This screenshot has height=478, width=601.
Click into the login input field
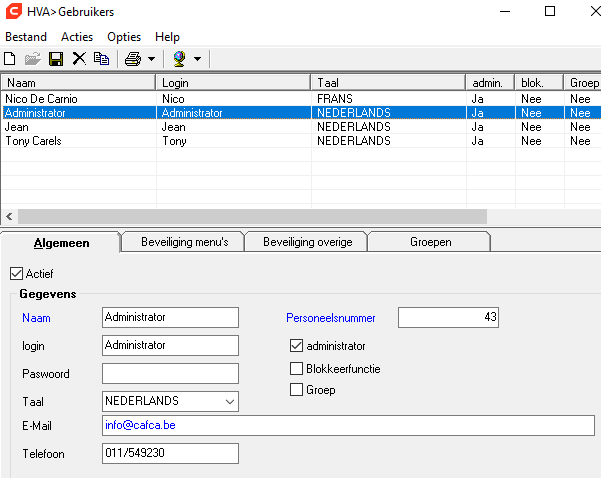(170, 345)
